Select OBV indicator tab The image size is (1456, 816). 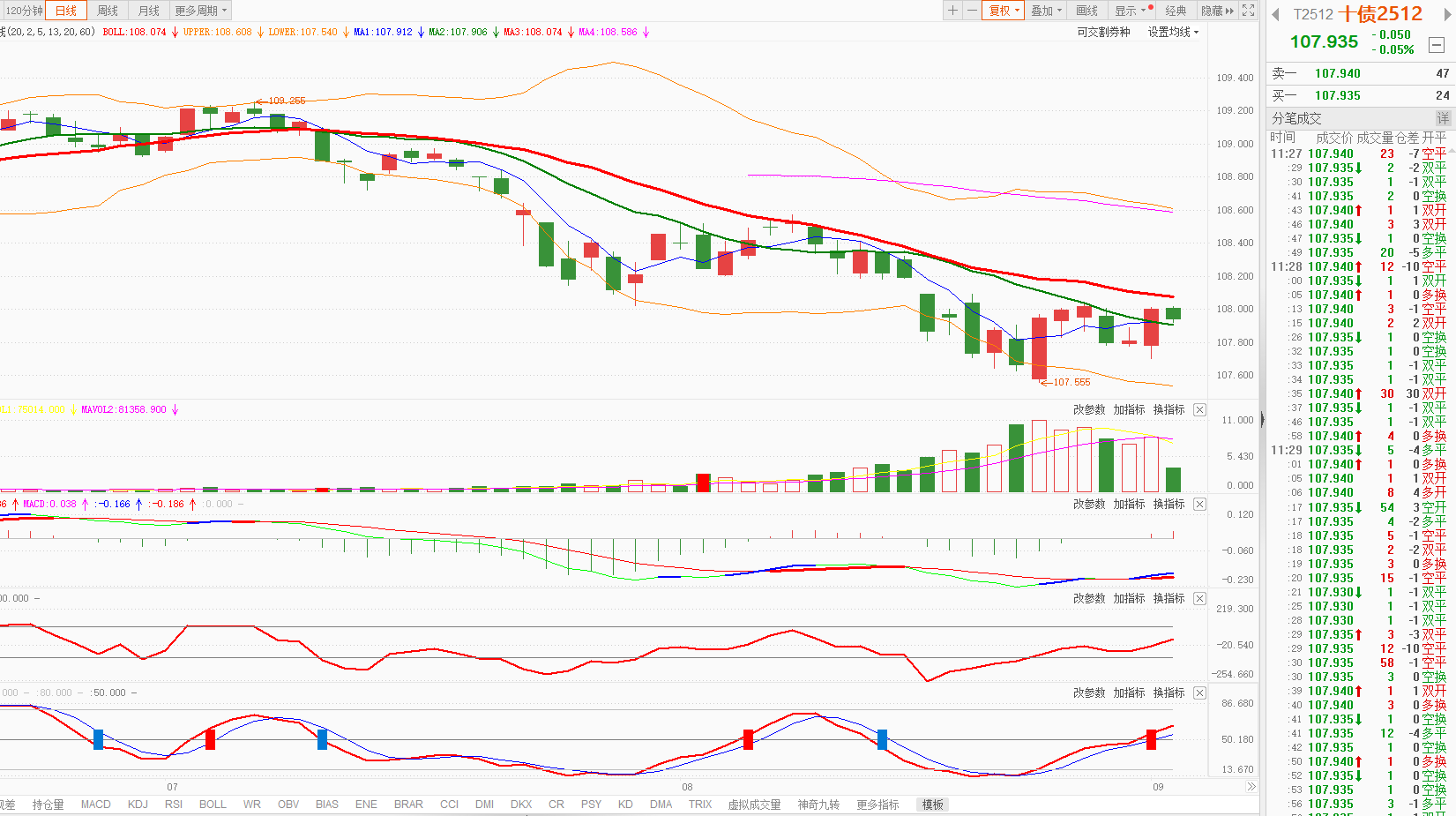288,805
